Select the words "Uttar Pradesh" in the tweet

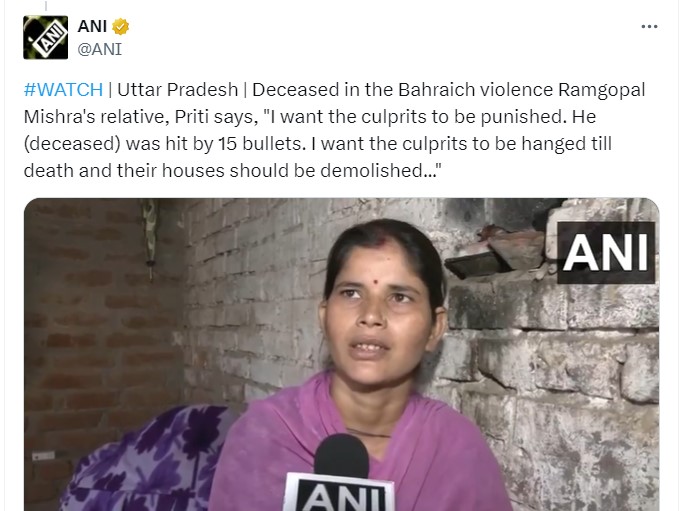(177, 90)
